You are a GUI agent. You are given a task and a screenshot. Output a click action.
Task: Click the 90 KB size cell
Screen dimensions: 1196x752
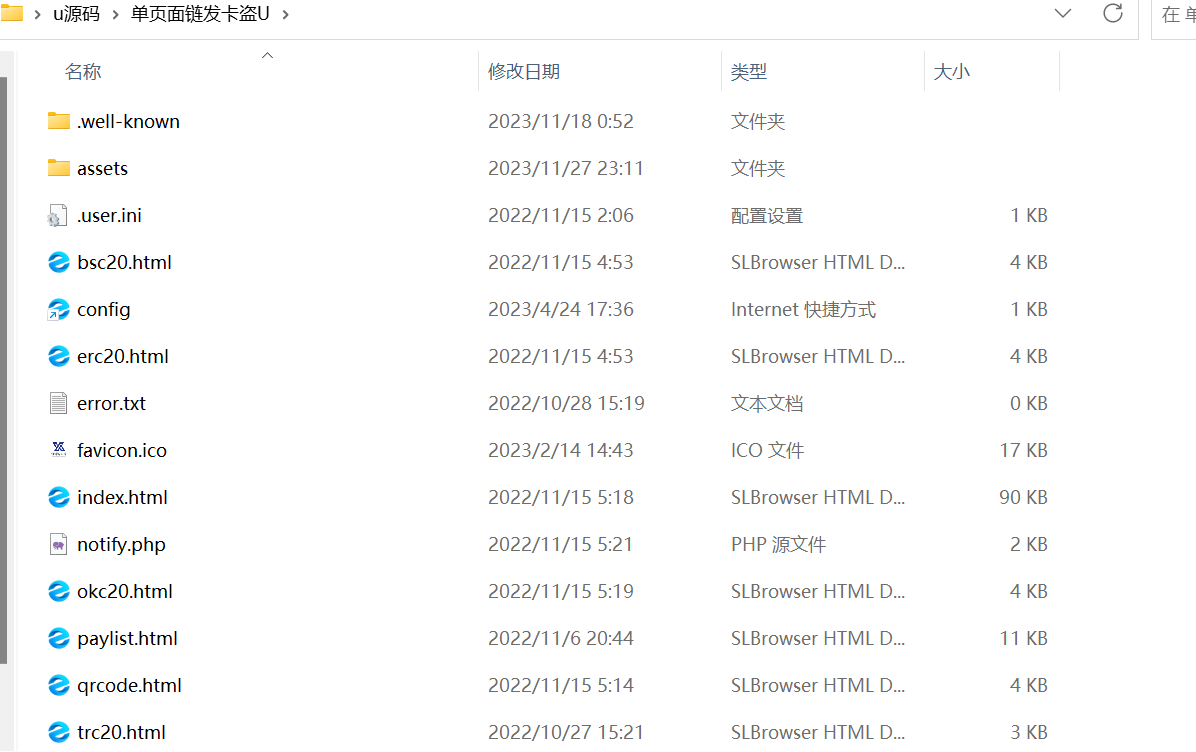tap(1023, 497)
